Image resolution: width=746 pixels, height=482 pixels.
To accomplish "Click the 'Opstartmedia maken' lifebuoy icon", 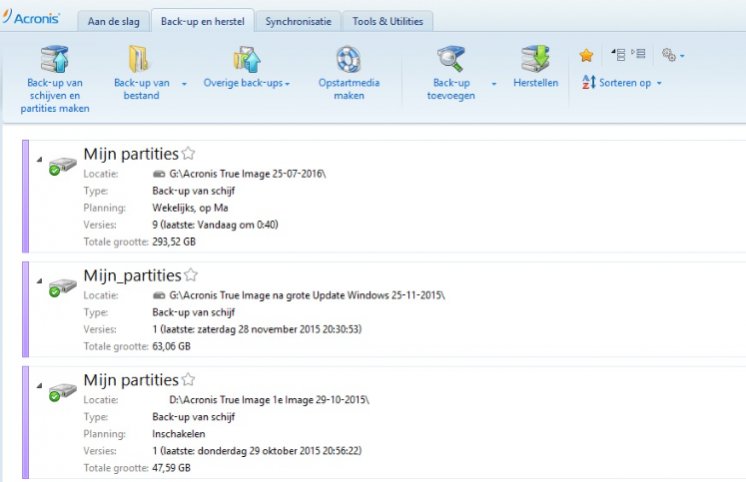I will [x=347, y=58].
